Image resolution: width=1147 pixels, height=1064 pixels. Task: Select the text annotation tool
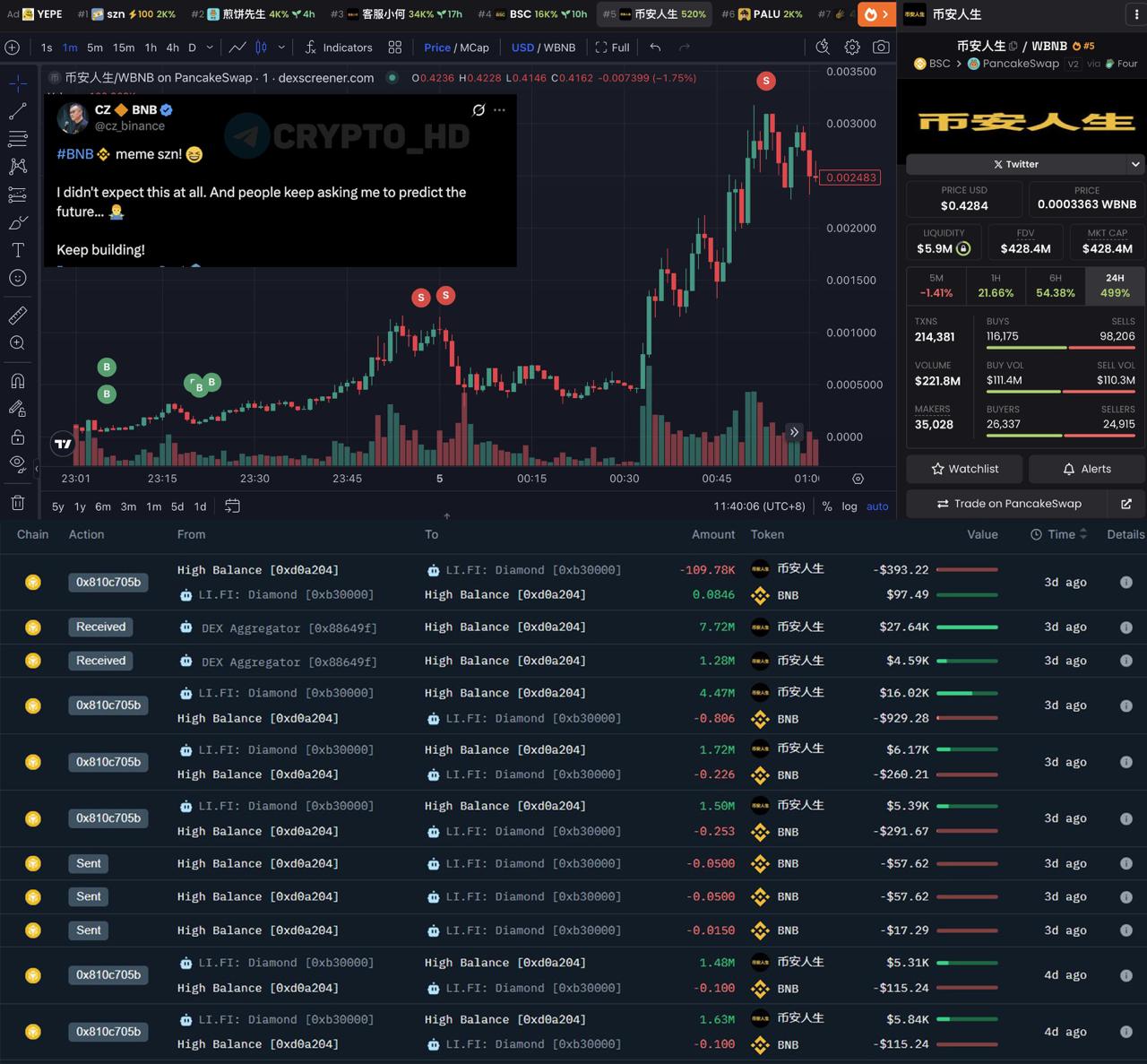(x=18, y=250)
